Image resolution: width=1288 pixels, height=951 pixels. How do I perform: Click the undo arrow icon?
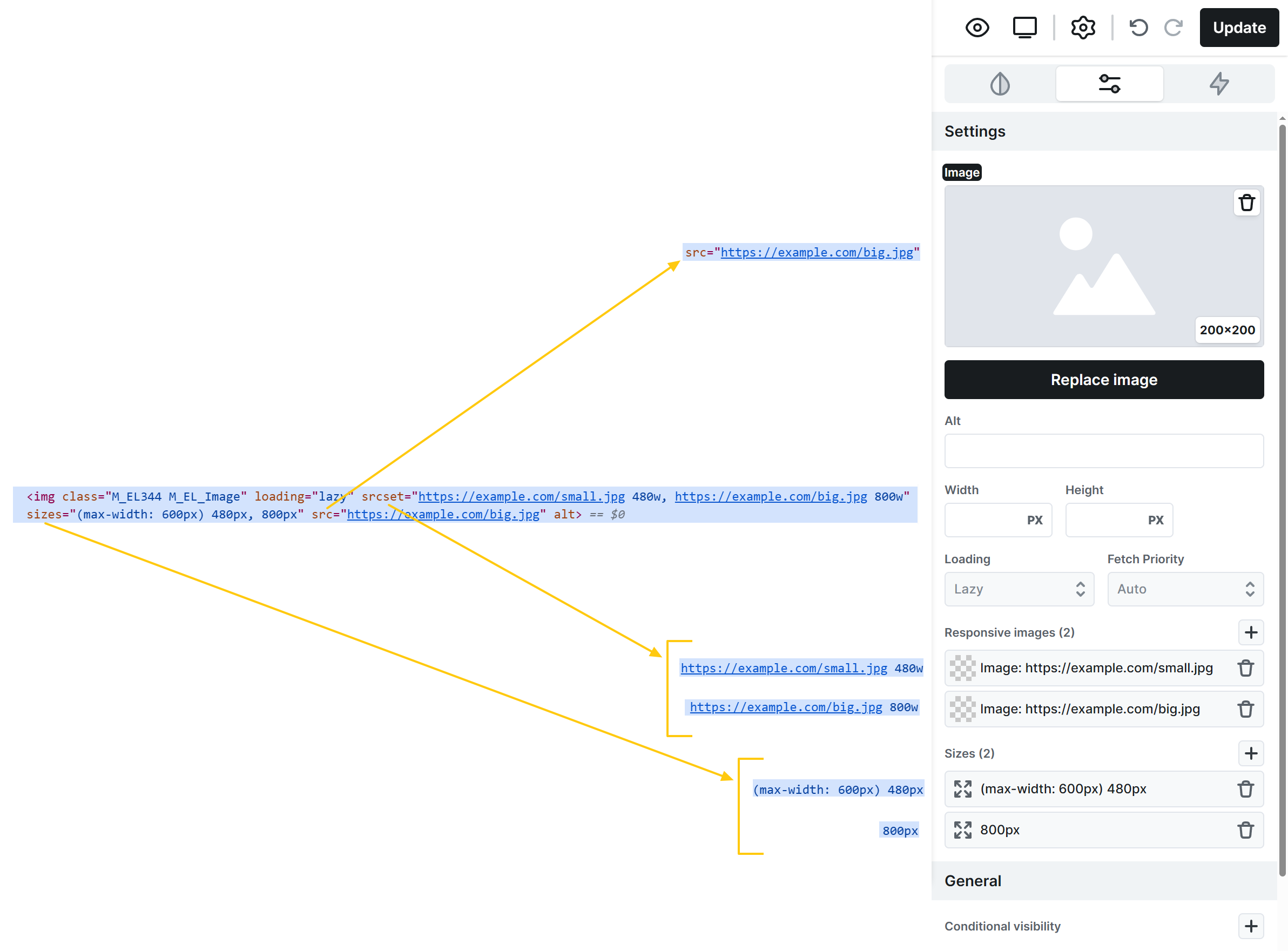click(x=1138, y=28)
